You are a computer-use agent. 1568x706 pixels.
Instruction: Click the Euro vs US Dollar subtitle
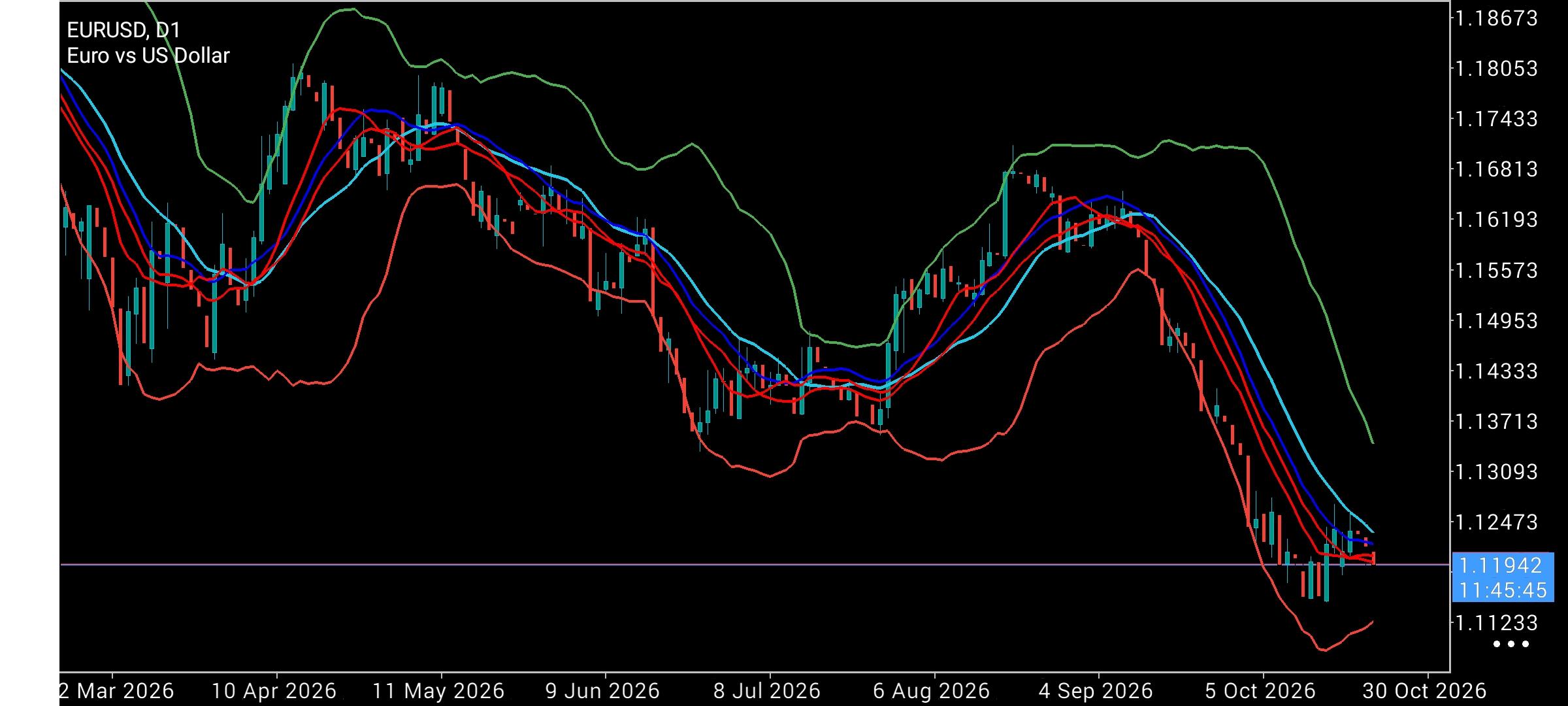coord(148,56)
